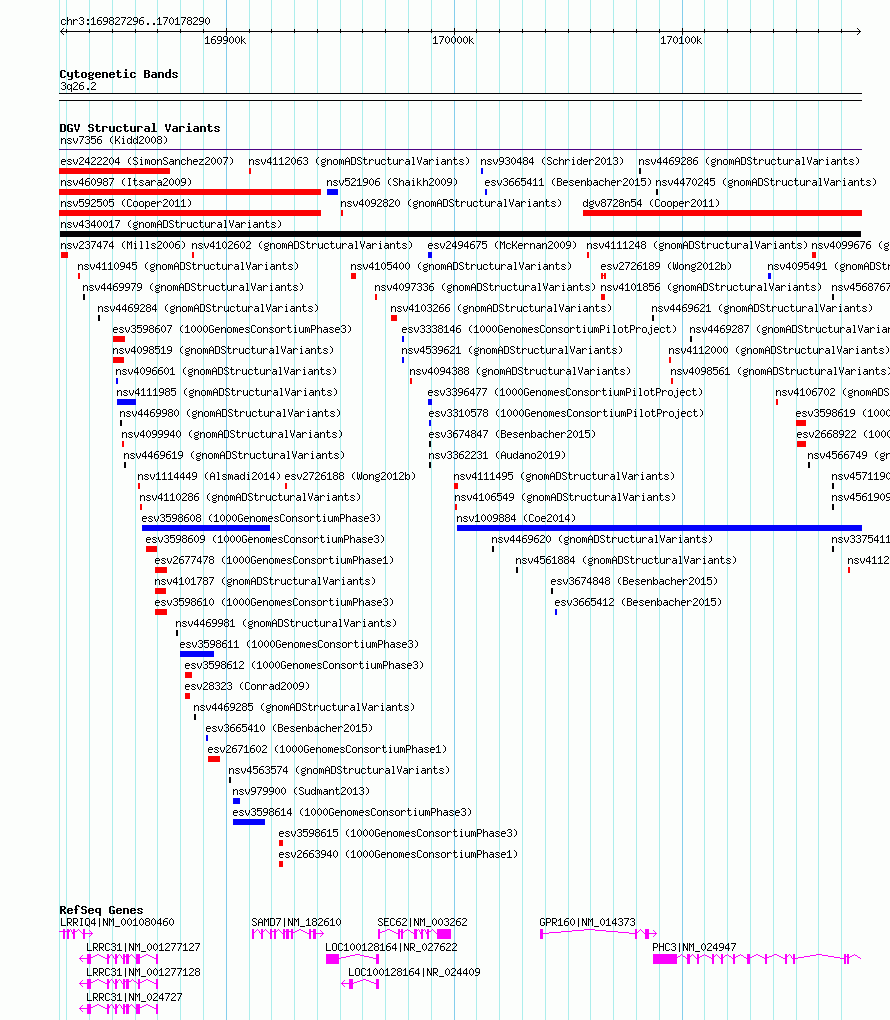Click the blue bar under esv3598611
Viewport: 890px width, 1020px height.
point(196,654)
